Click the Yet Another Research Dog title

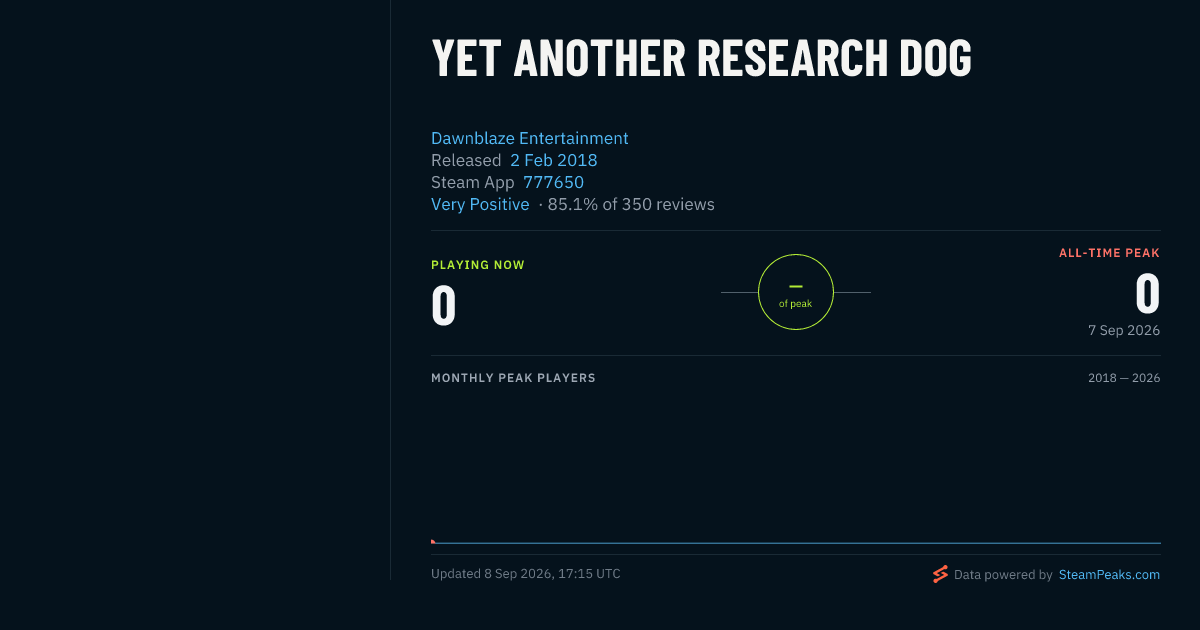point(701,58)
